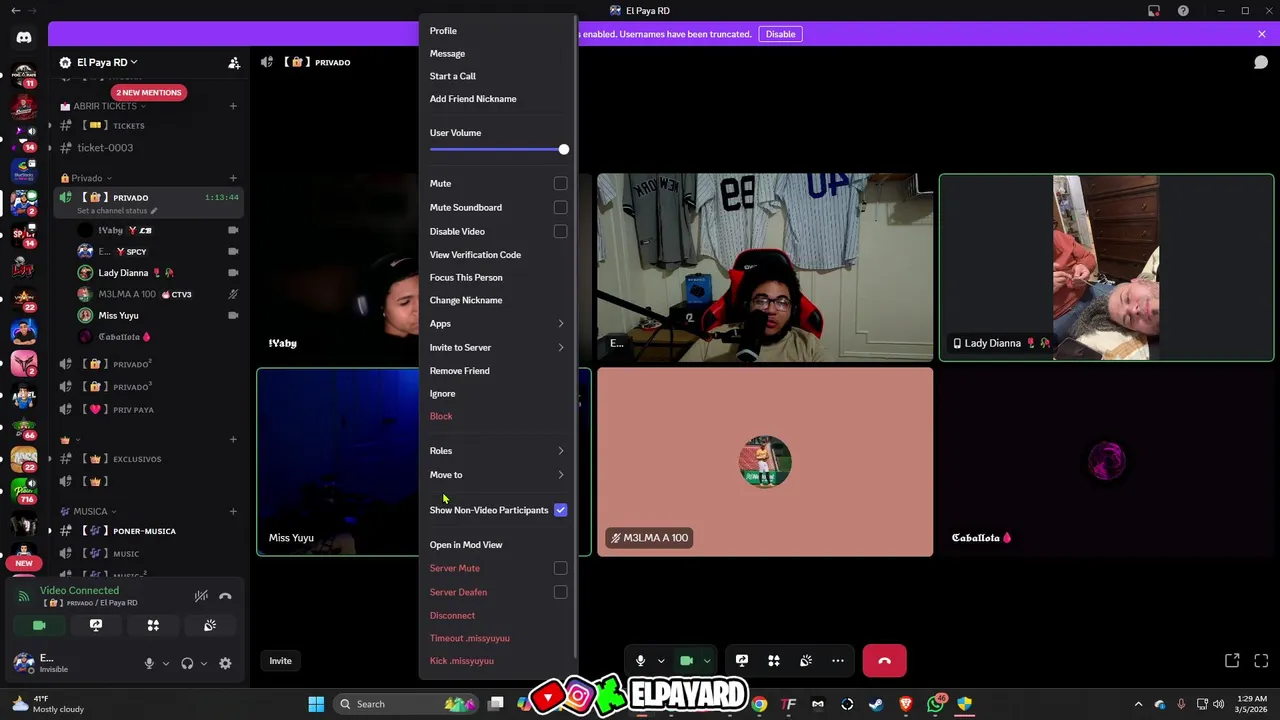Open camera device arrow in call bar

click(706, 661)
